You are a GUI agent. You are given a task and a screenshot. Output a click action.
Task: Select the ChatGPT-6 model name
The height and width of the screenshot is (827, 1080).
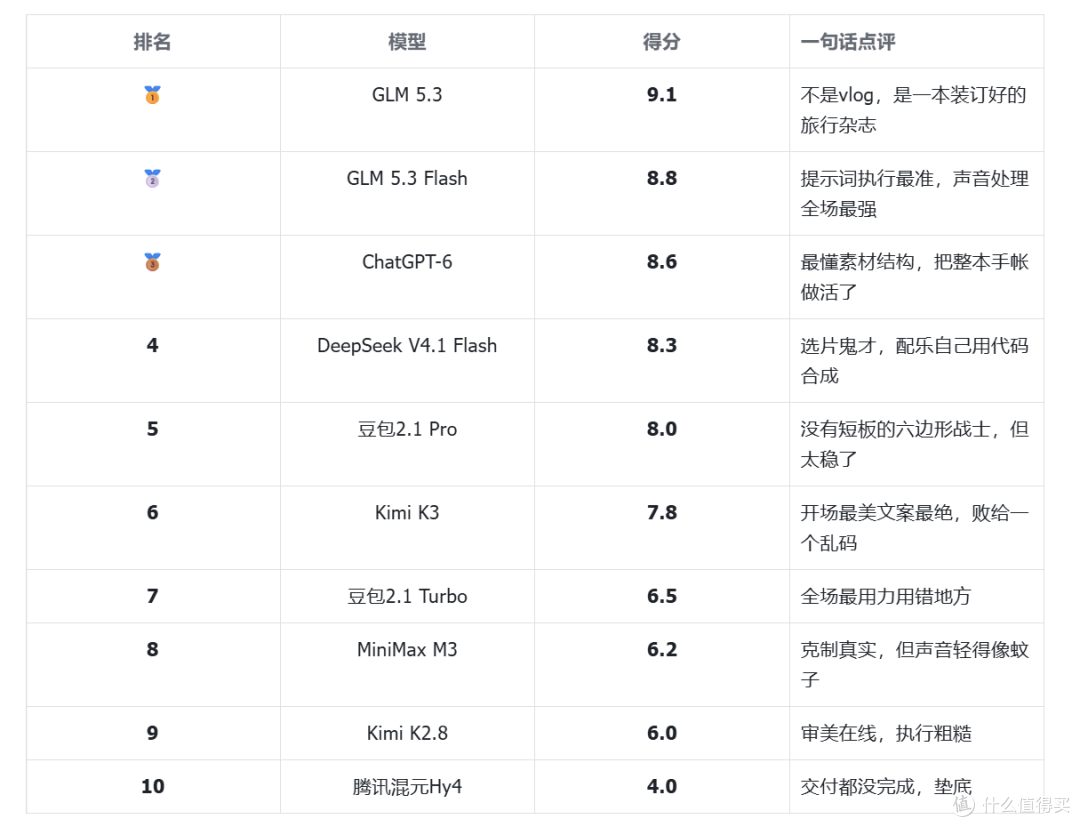point(407,262)
